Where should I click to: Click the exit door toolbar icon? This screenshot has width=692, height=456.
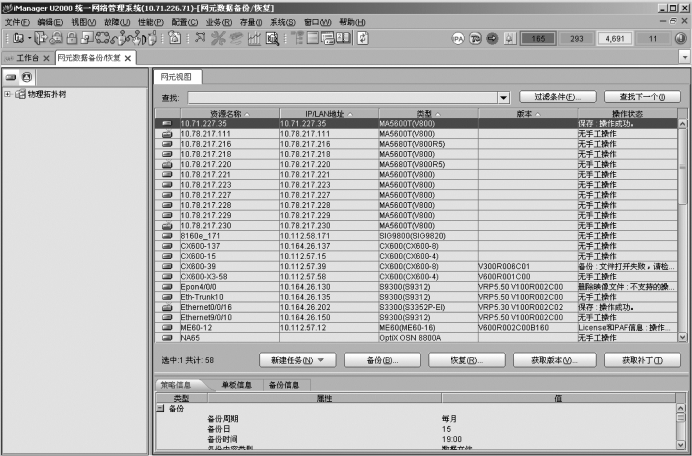coord(40,39)
